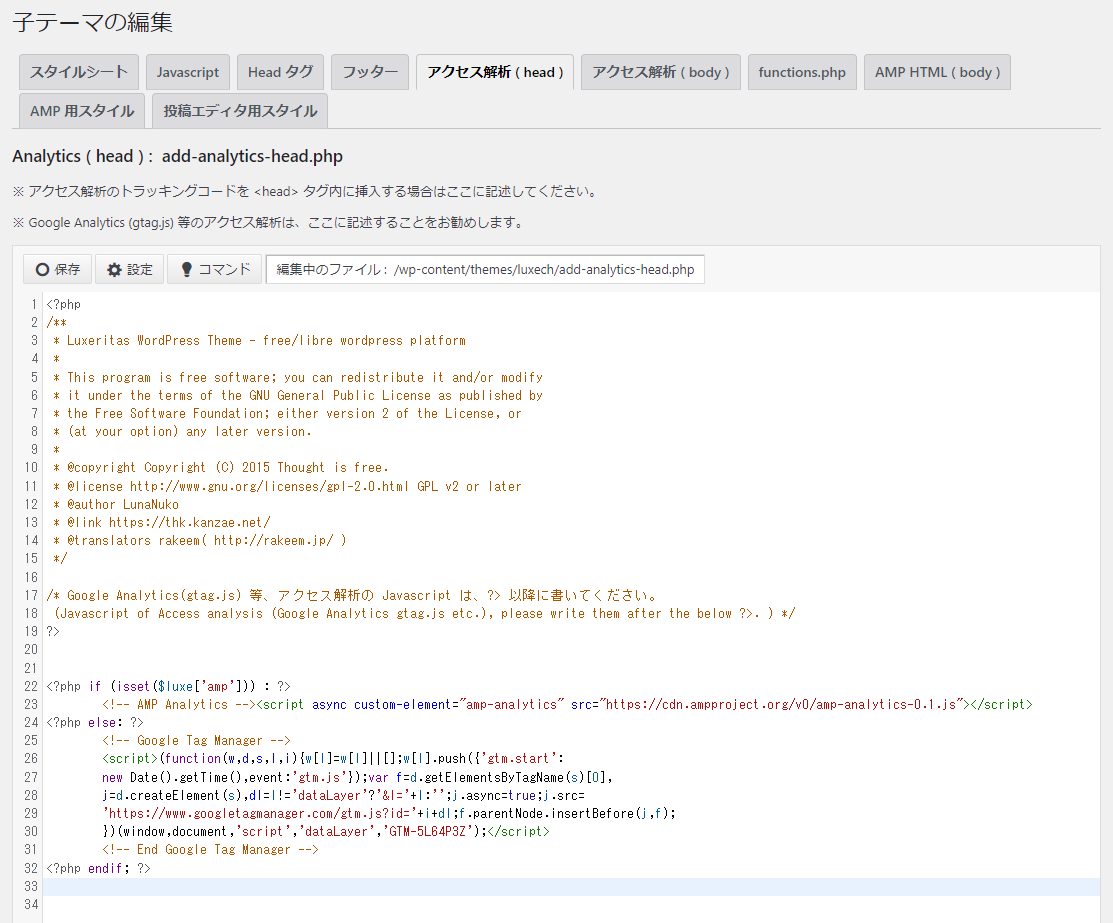Switch to the AMP 用スタイル tab
Viewport: 1113px width, 923px height.
point(82,111)
